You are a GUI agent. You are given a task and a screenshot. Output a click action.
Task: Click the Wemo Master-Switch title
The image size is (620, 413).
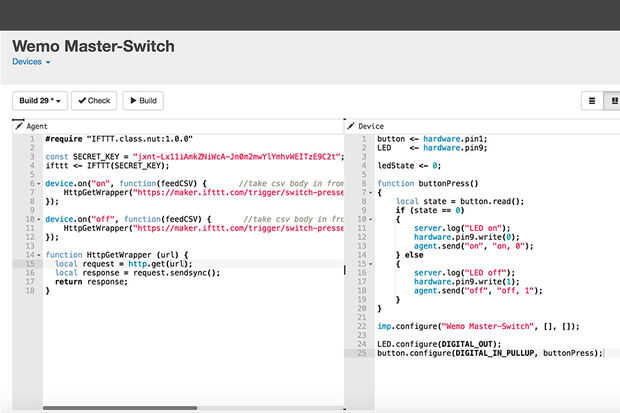pos(93,46)
